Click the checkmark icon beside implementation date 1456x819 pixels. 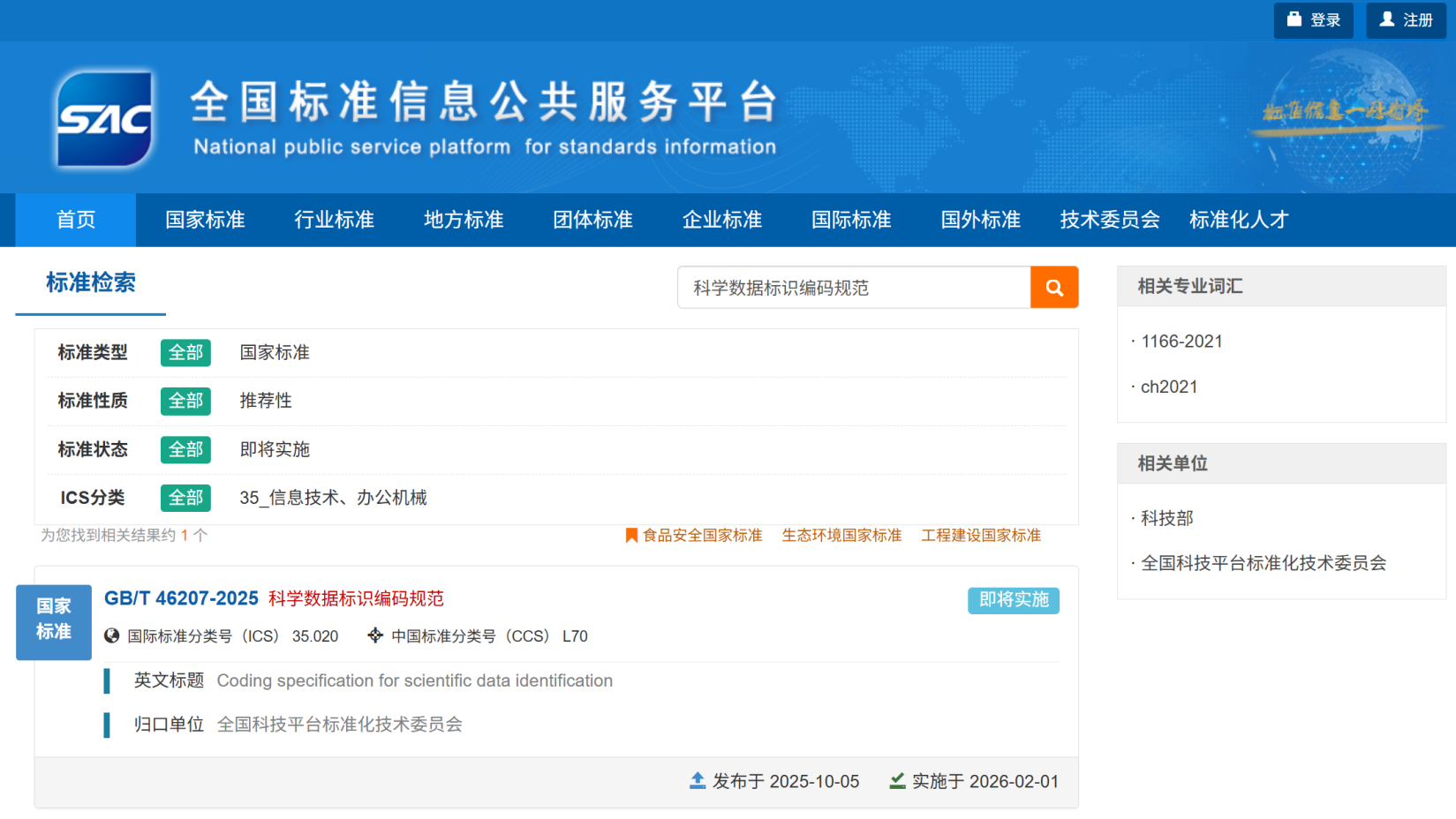point(897,781)
